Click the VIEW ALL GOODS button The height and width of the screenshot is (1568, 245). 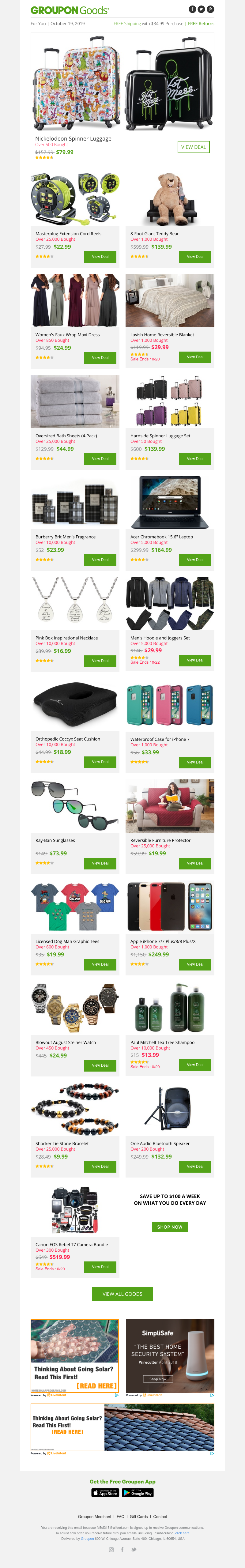(x=123, y=1294)
